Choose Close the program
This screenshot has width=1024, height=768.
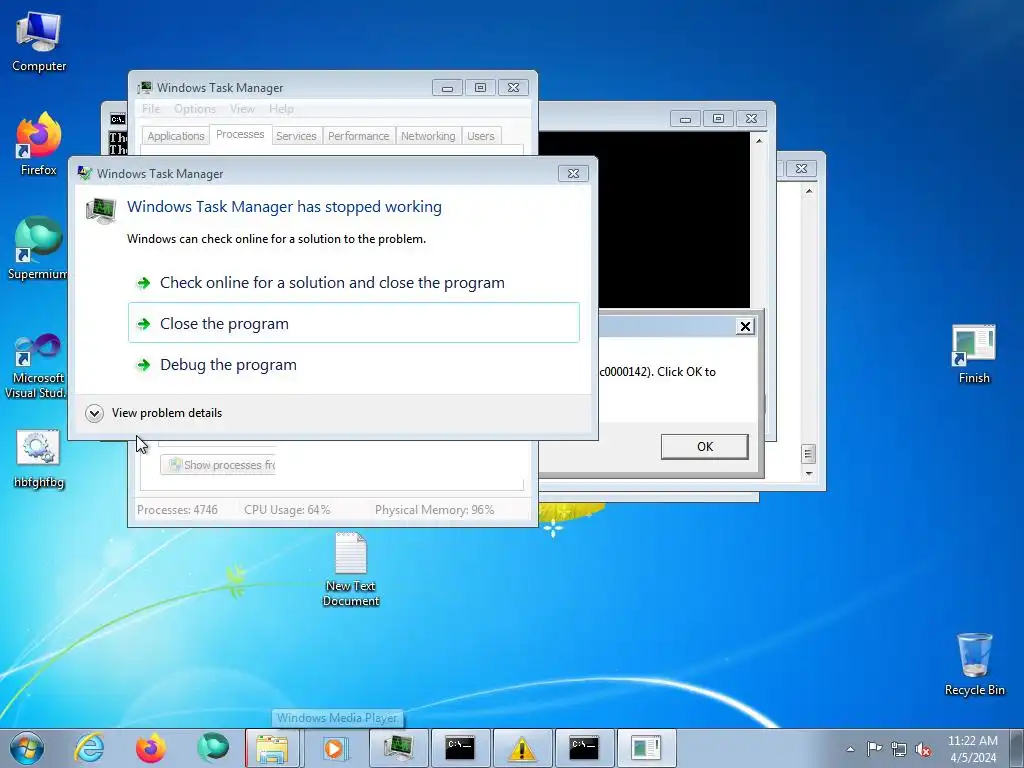353,323
